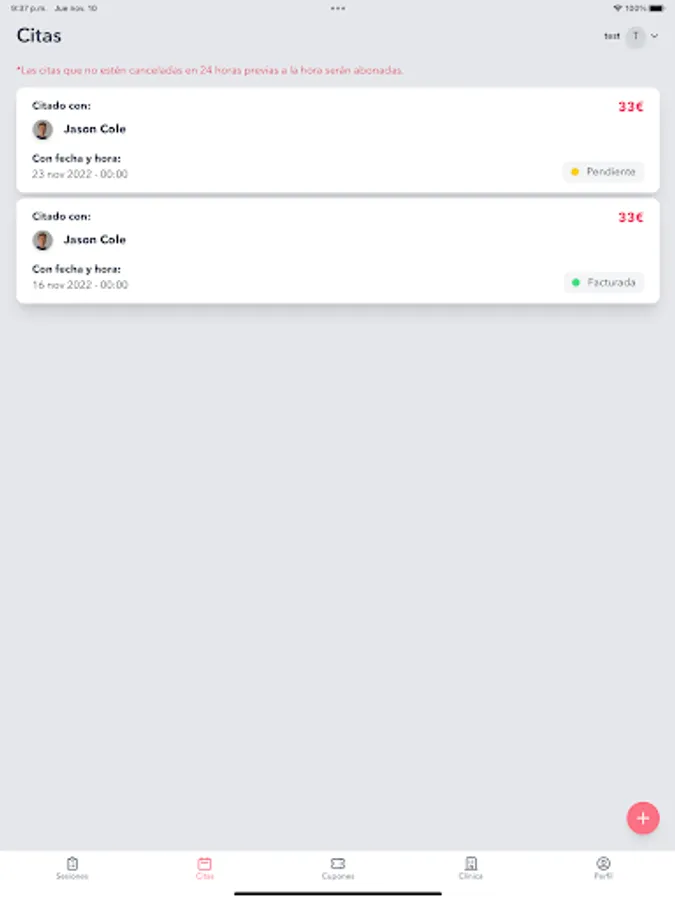675x900 pixels.
Task: Open the Sesiones tab icon
Action: tap(72, 863)
